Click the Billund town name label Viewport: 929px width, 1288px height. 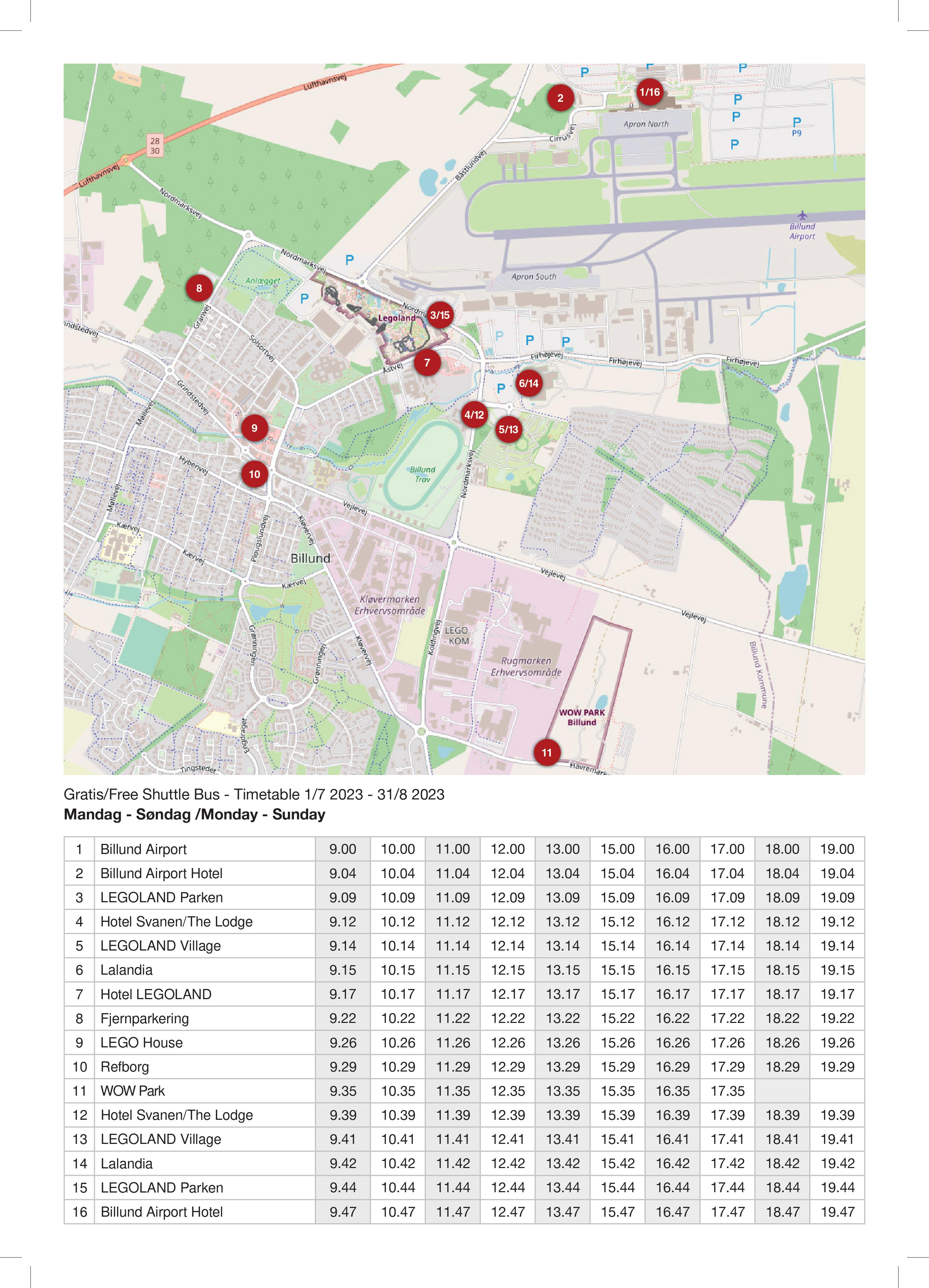click(310, 558)
